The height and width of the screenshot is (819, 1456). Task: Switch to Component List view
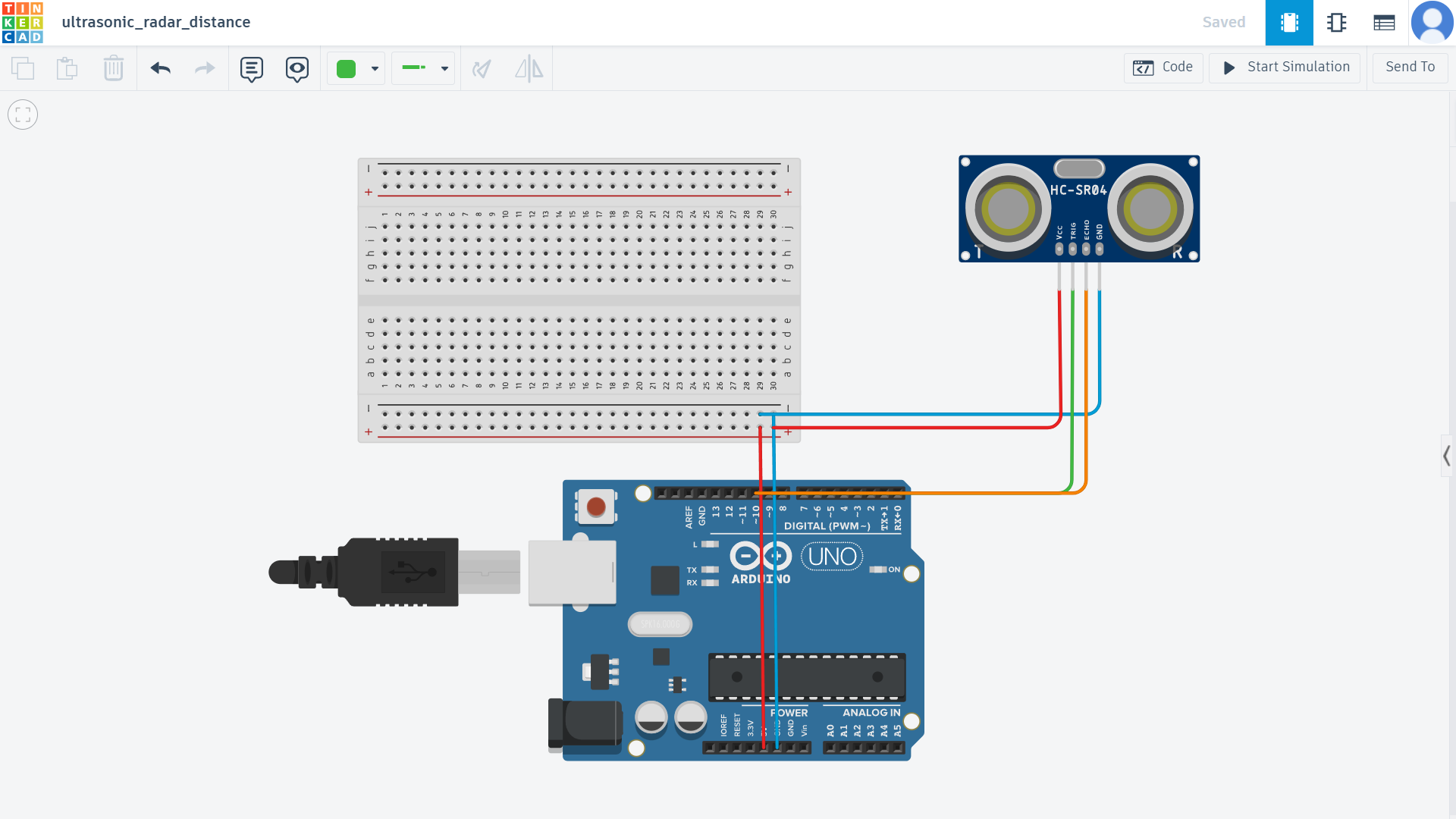(x=1384, y=23)
